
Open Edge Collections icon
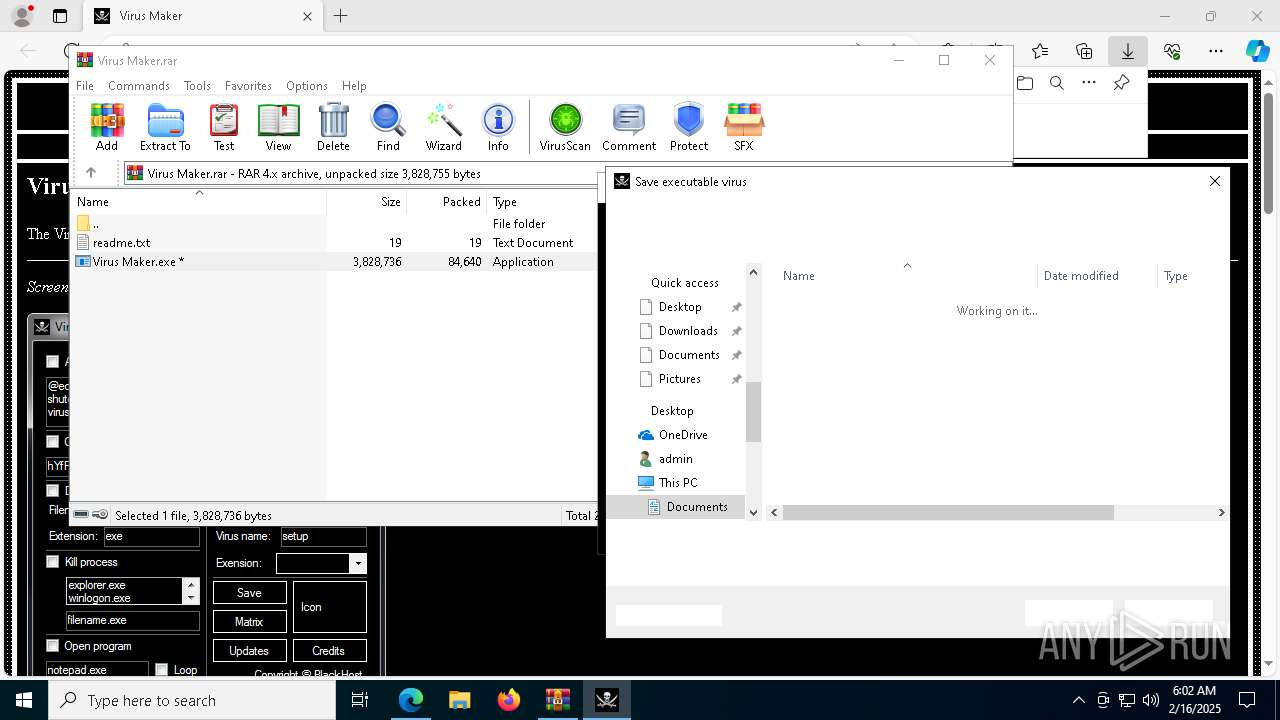coord(1084,50)
